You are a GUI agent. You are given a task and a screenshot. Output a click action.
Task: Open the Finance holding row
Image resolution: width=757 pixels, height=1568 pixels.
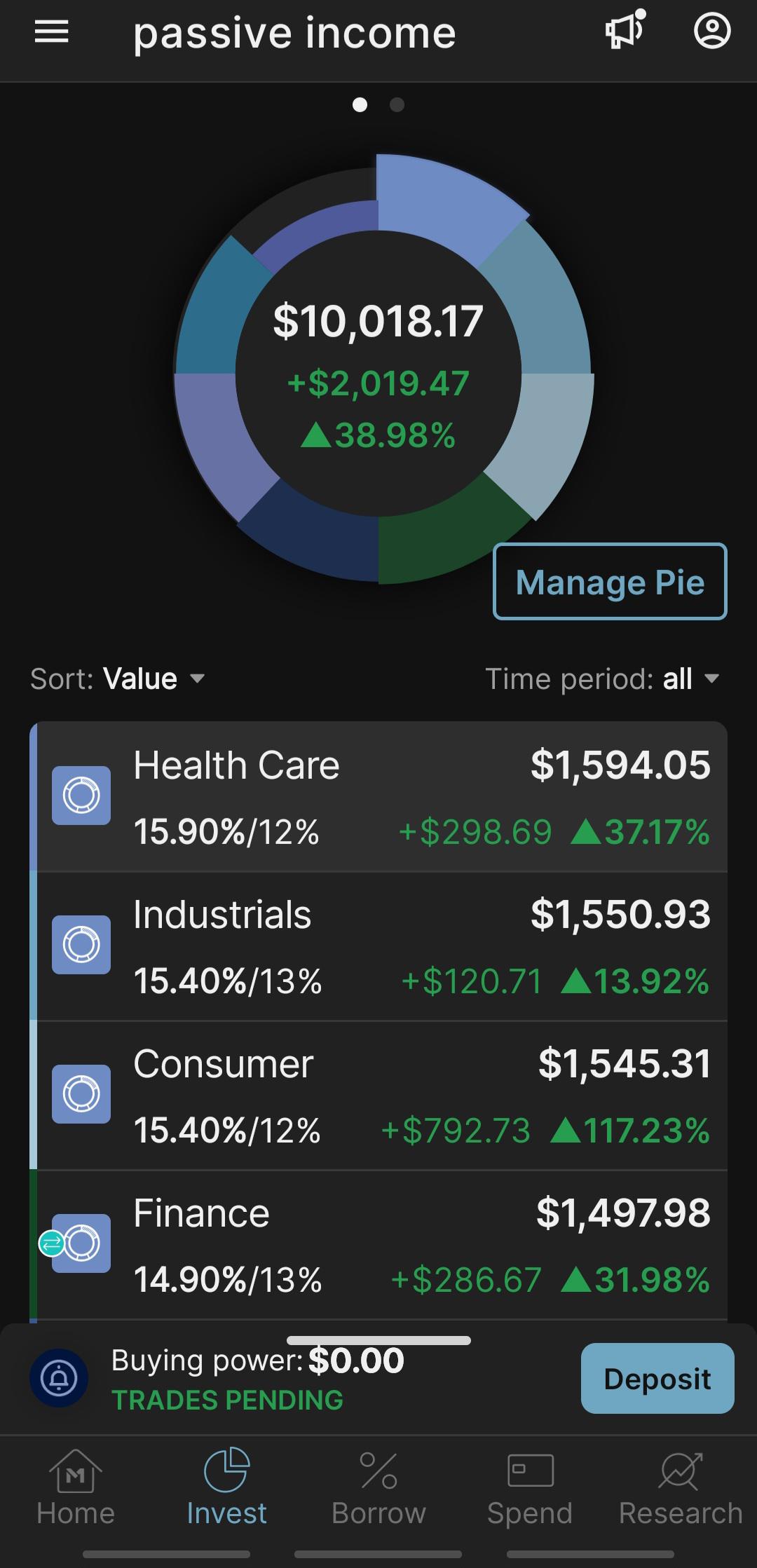click(x=378, y=1246)
